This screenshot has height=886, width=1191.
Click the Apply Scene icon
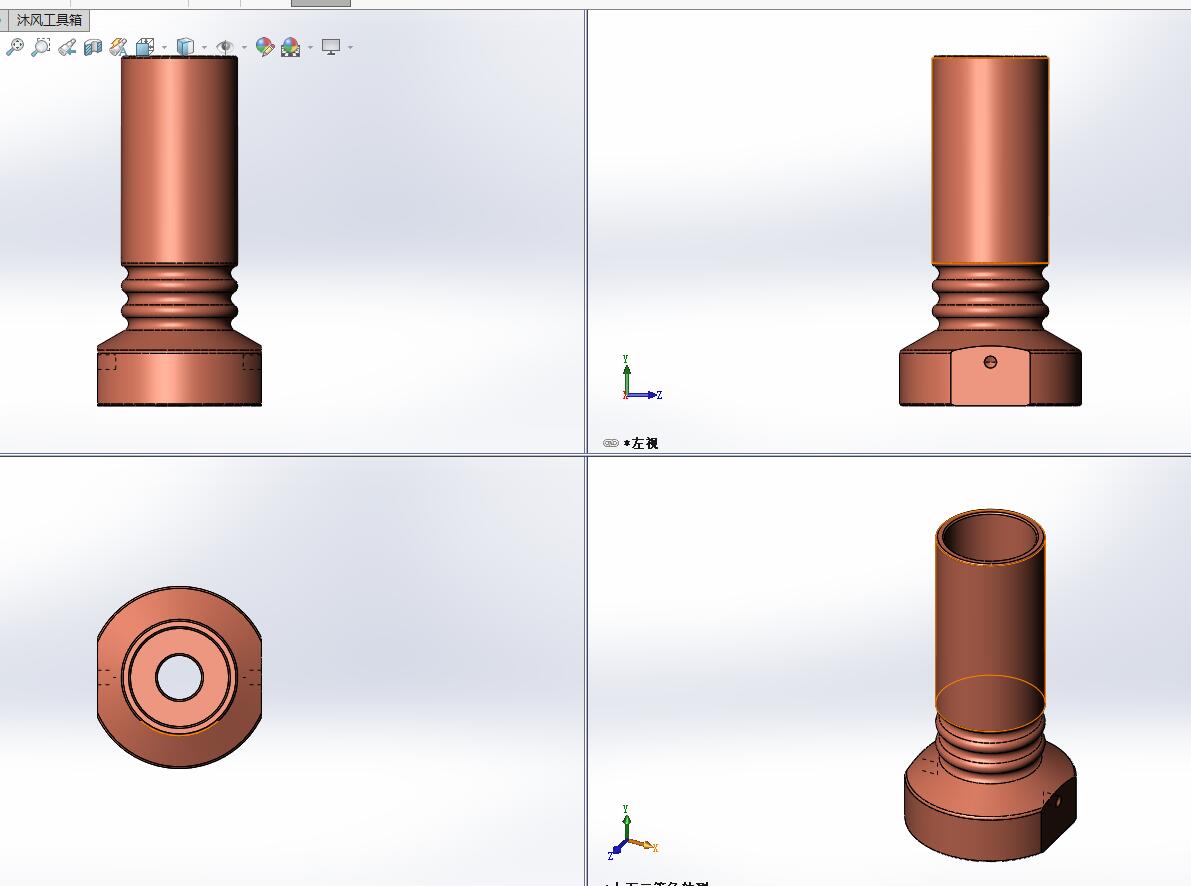(x=290, y=47)
